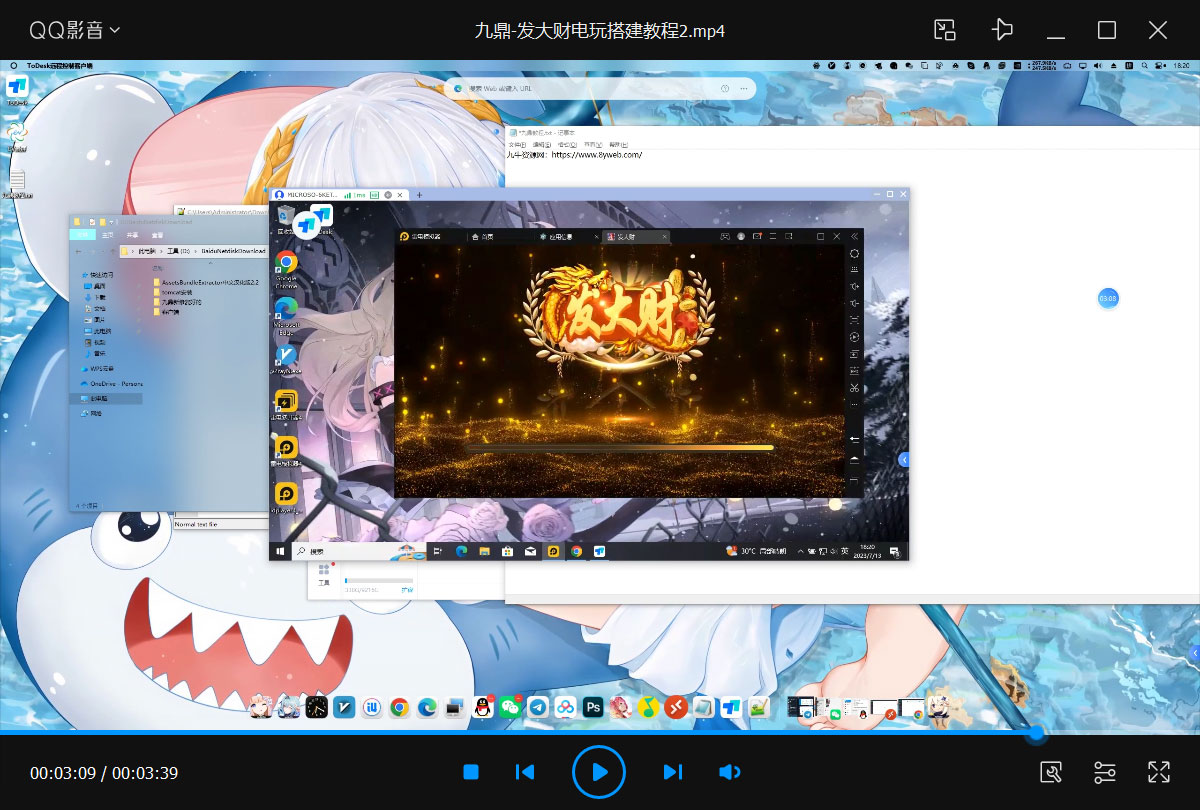This screenshot has height=810, width=1200.
Task: Click the play button in QQ影音
Action: tap(599, 772)
